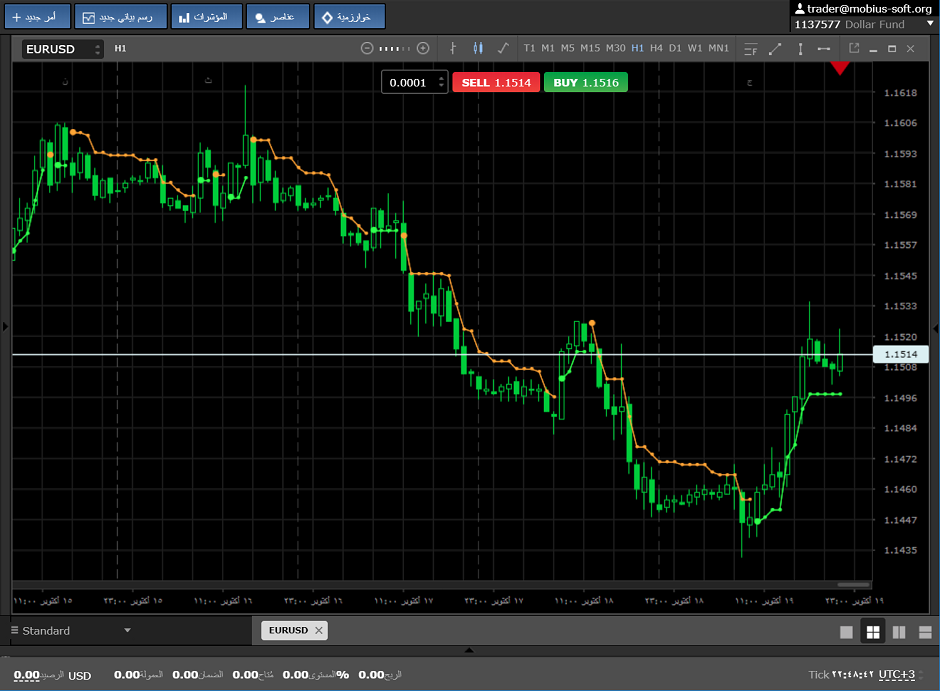Click the BUY 1.1516 button

click(x=586, y=82)
